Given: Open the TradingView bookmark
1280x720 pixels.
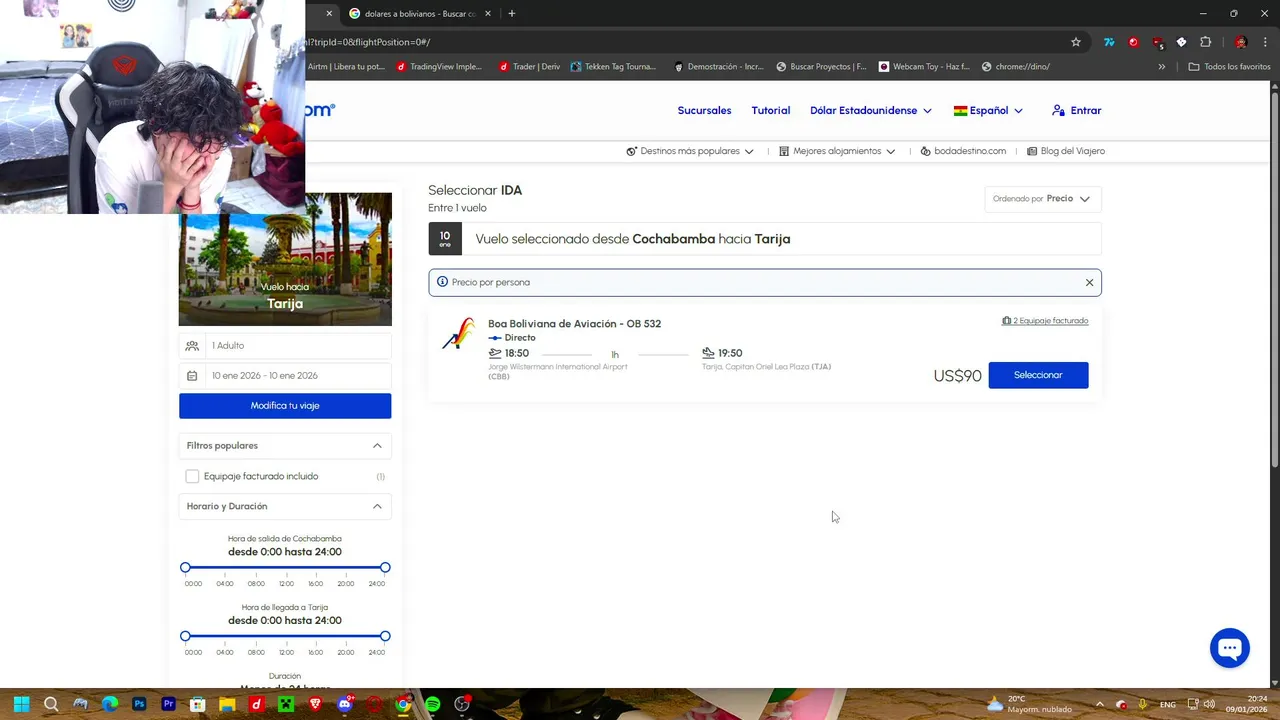Looking at the screenshot, I should coord(438,67).
